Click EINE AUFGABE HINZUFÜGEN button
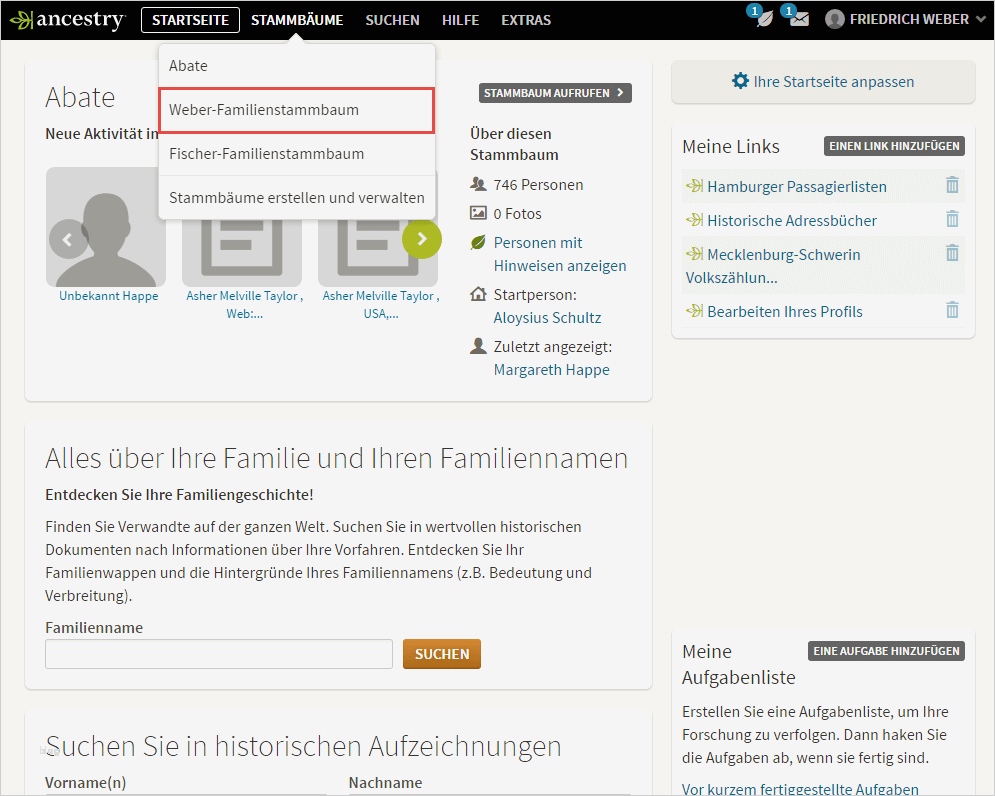 [x=886, y=651]
